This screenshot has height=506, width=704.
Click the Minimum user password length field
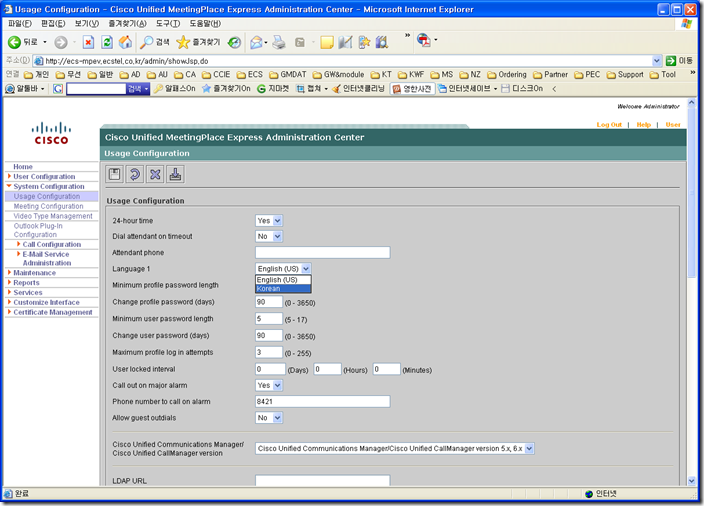coord(268,318)
